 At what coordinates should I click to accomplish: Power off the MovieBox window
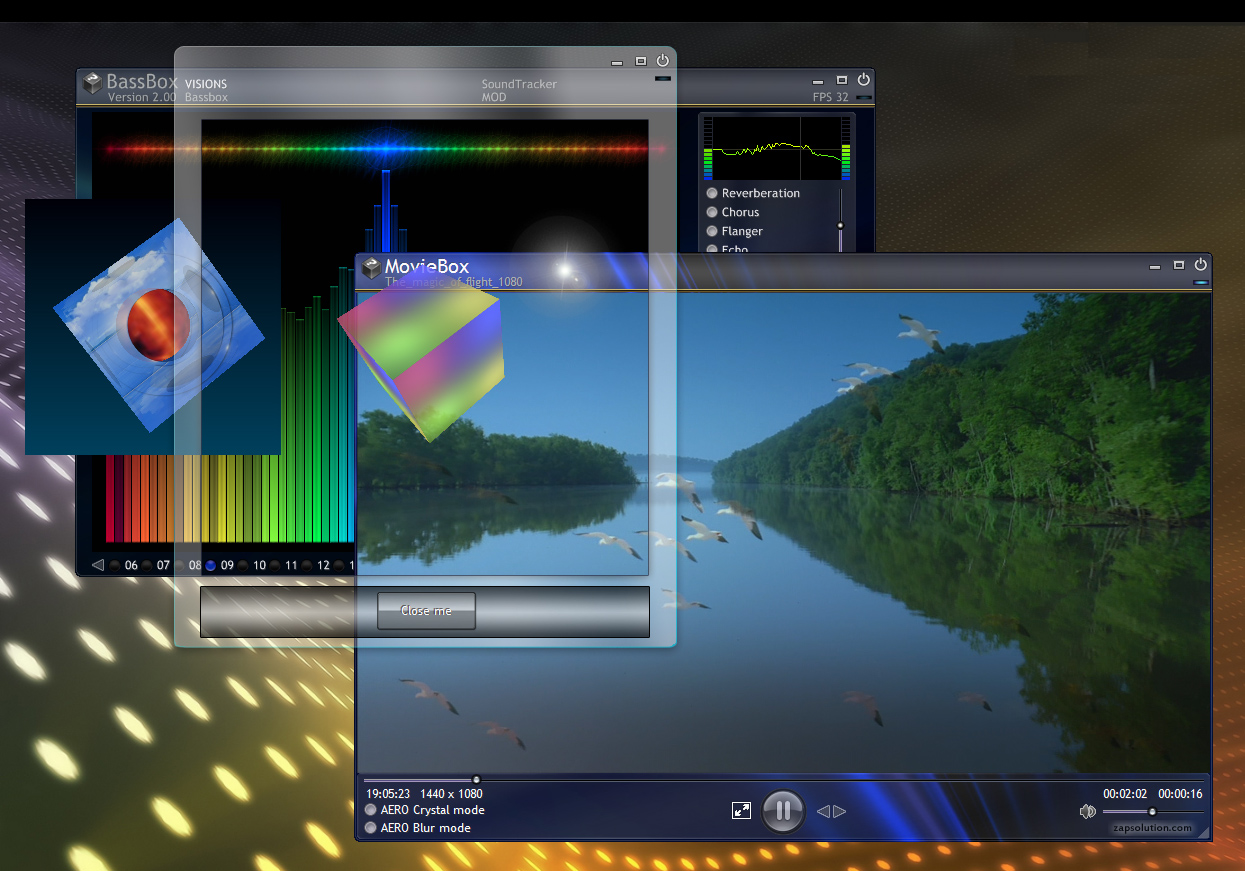pyautogui.click(x=1201, y=264)
